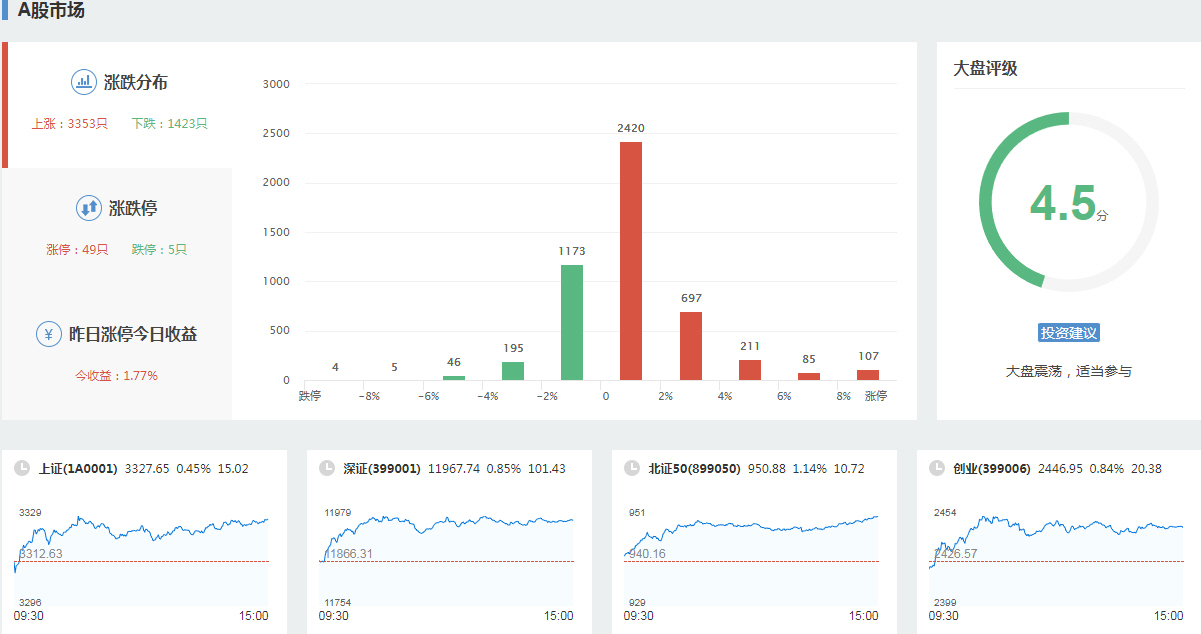Click the 昨日涨停今日收益 yen icon
The width and height of the screenshot is (1201, 634).
pyautogui.click(x=49, y=334)
